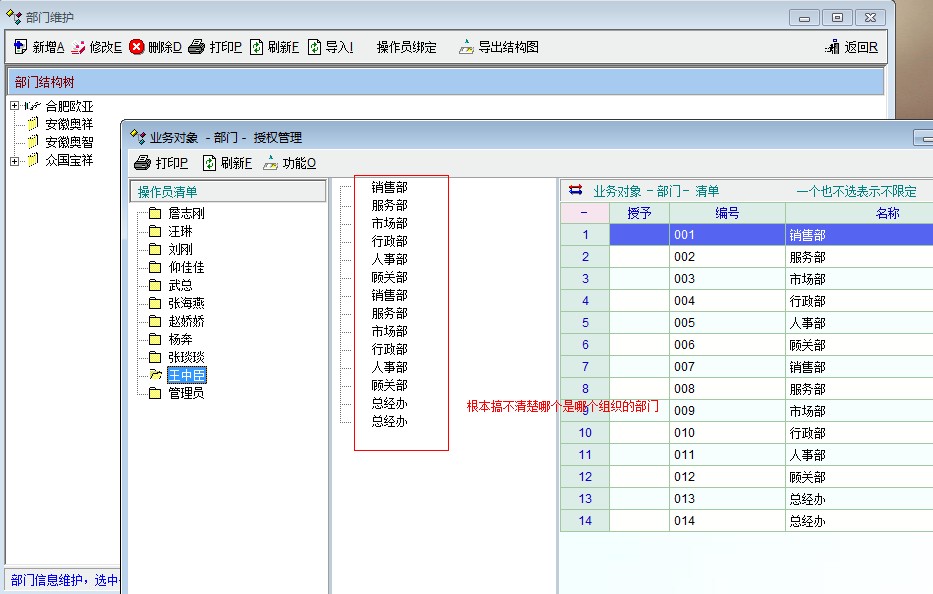This screenshot has width=933, height=594.
Task: Click the 编号 column header
Action: (727, 213)
